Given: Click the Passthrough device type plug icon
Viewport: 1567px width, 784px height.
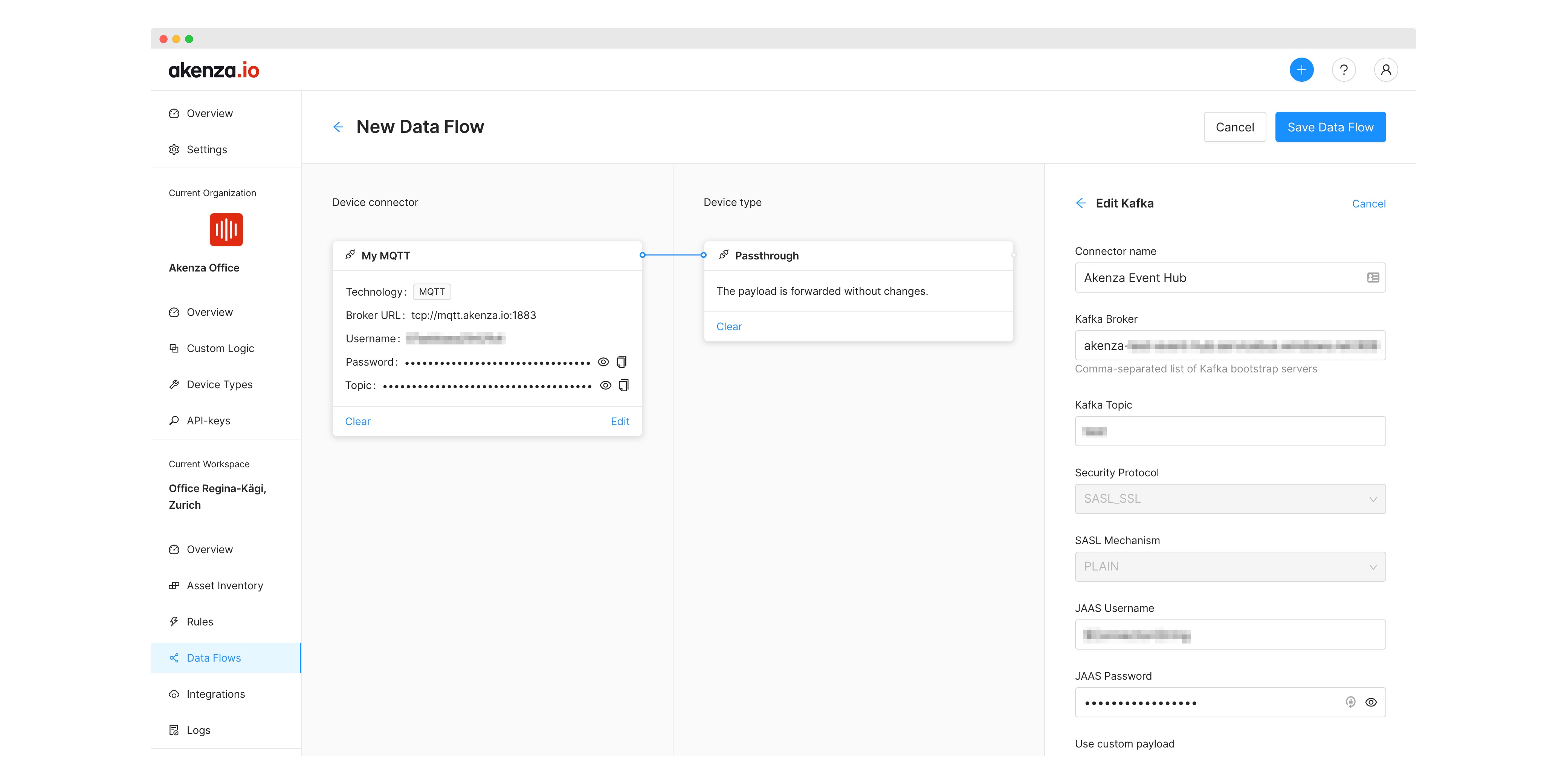Looking at the screenshot, I should pyautogui.click(x=724, y=255).
